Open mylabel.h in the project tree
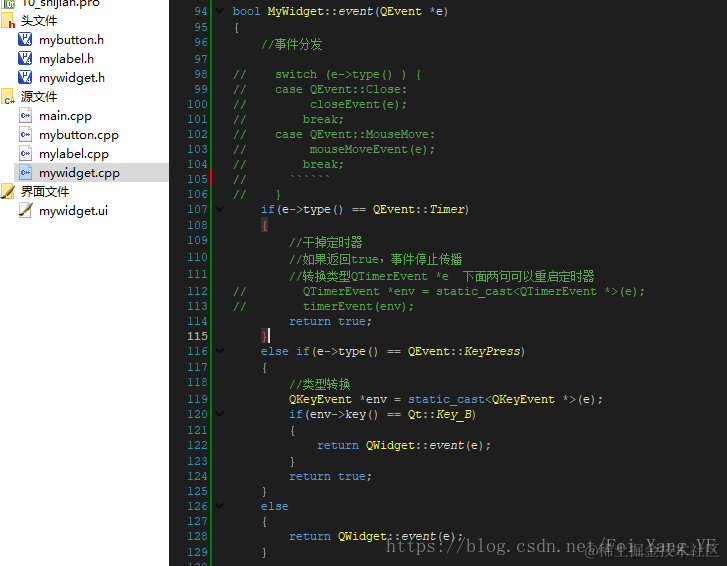Viewport: 727px width, 566px height. (66, 59)
